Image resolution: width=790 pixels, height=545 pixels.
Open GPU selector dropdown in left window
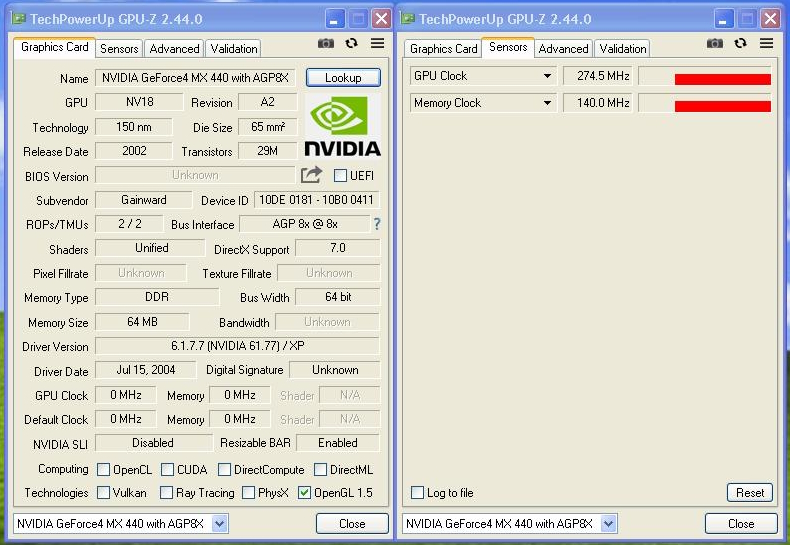(x=220, y=523)
